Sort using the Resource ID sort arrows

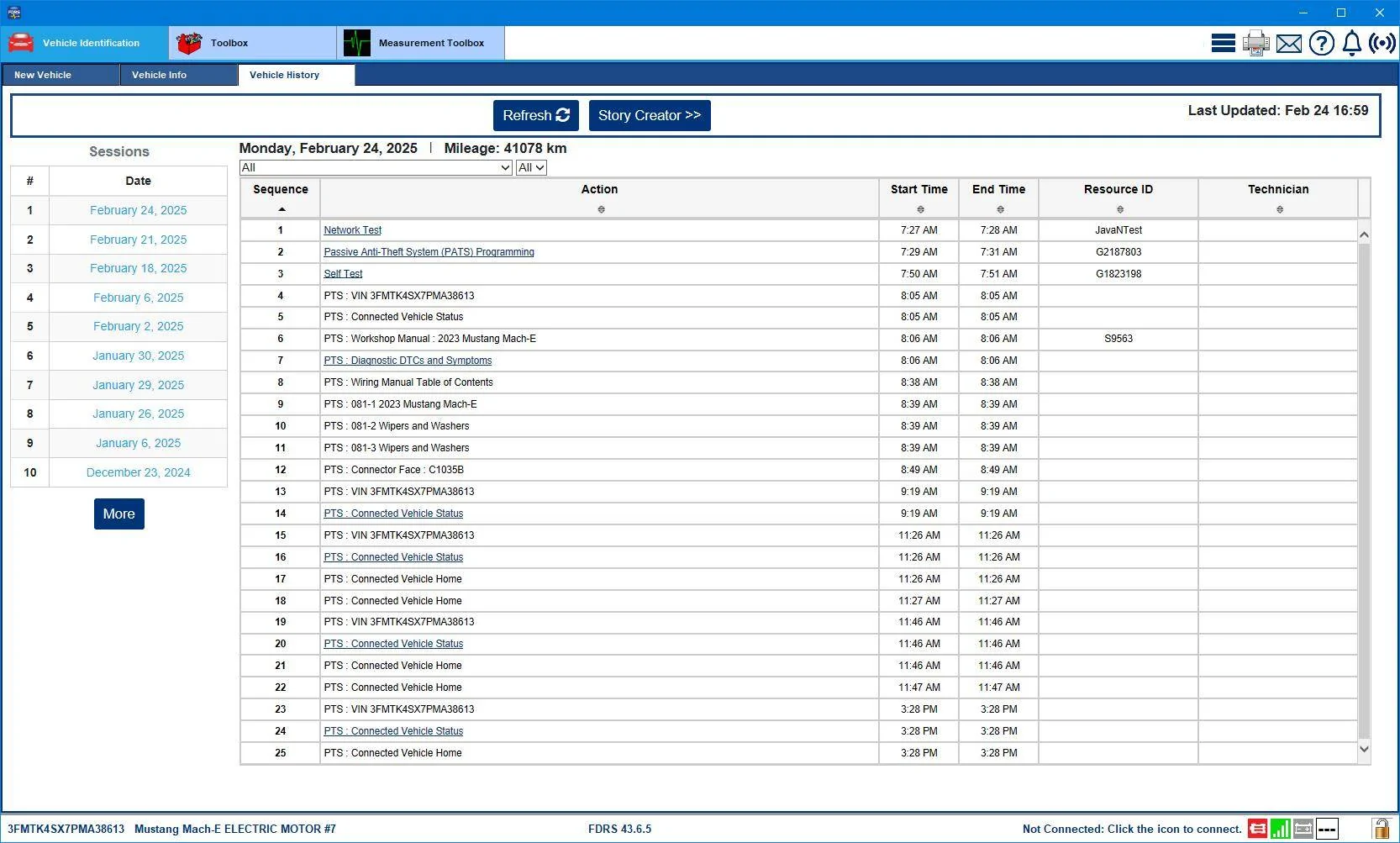pyautogui.click(x=1120, y=209)
